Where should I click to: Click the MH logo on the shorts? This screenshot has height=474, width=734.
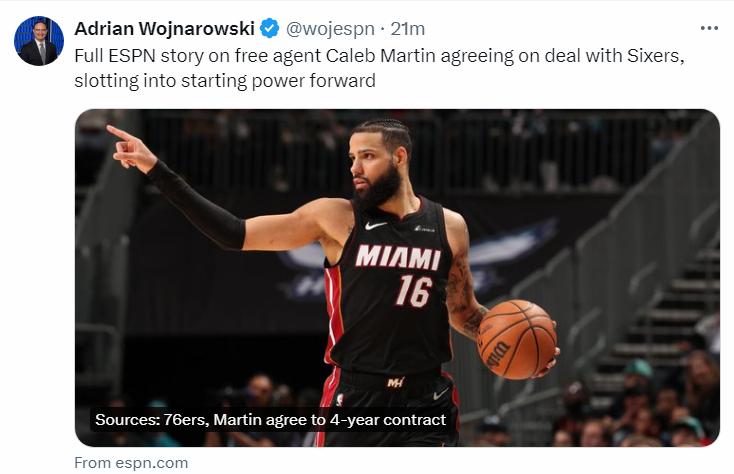coord(396,383)
